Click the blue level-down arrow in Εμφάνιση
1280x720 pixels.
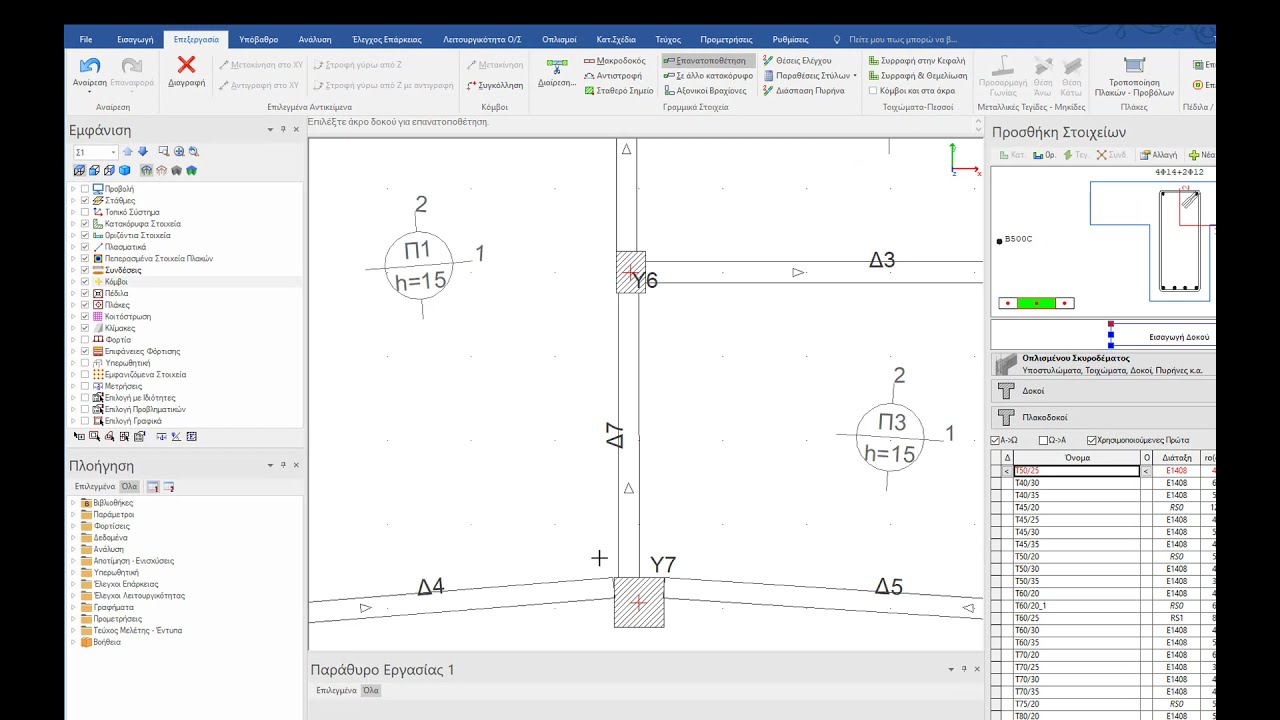click(142, 152)
